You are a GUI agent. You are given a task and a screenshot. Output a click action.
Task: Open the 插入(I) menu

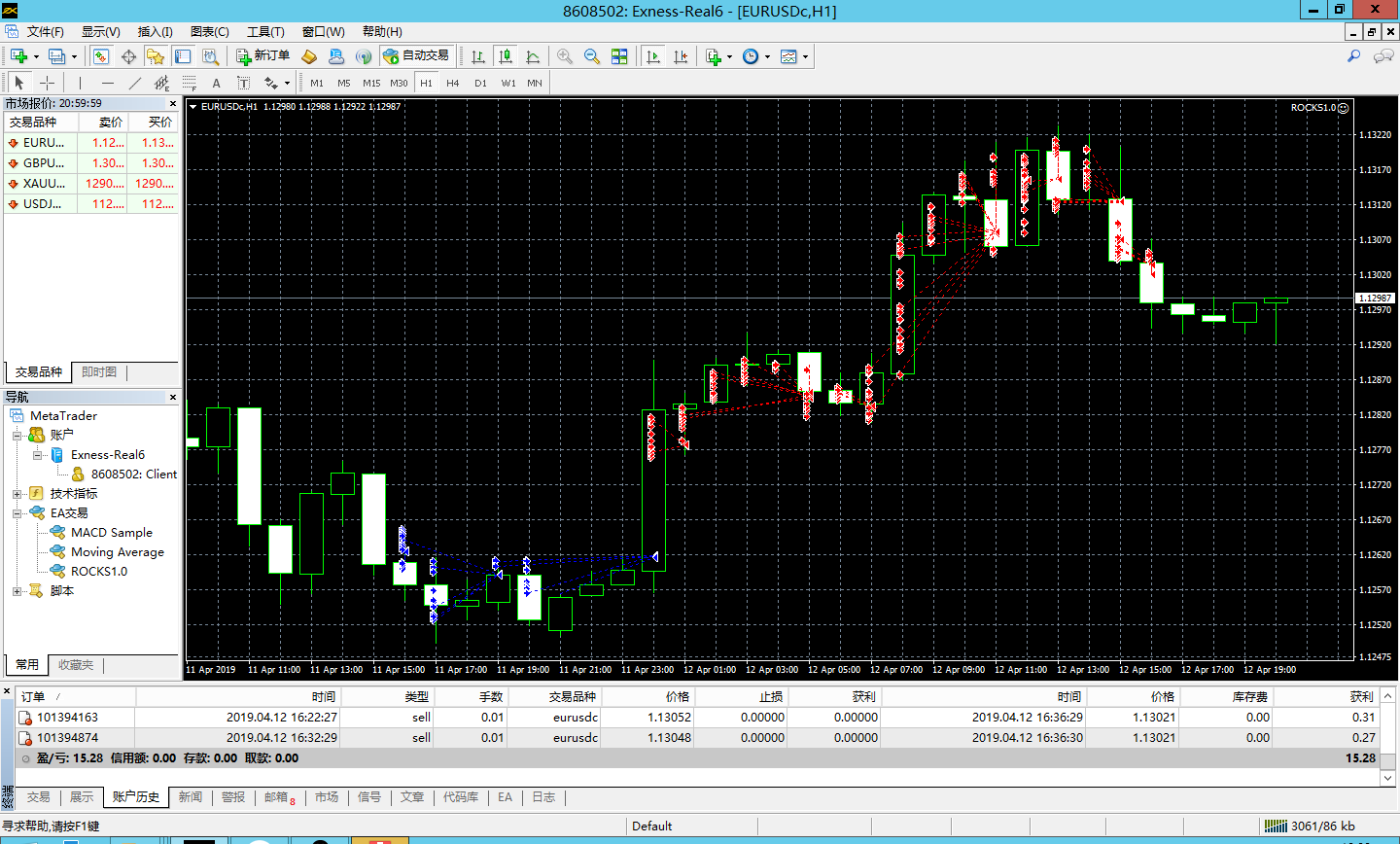(155, 32)
